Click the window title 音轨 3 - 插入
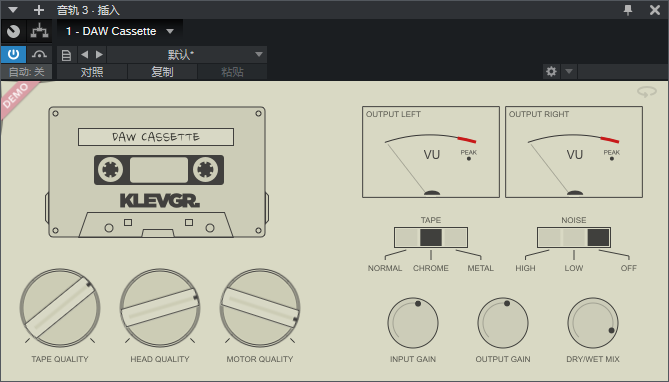The image size is (669, 382). pos(88,10)
